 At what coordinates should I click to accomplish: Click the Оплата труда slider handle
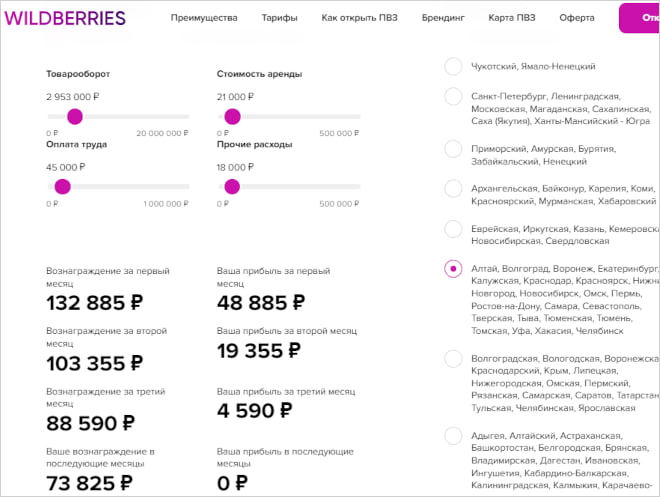62,187
